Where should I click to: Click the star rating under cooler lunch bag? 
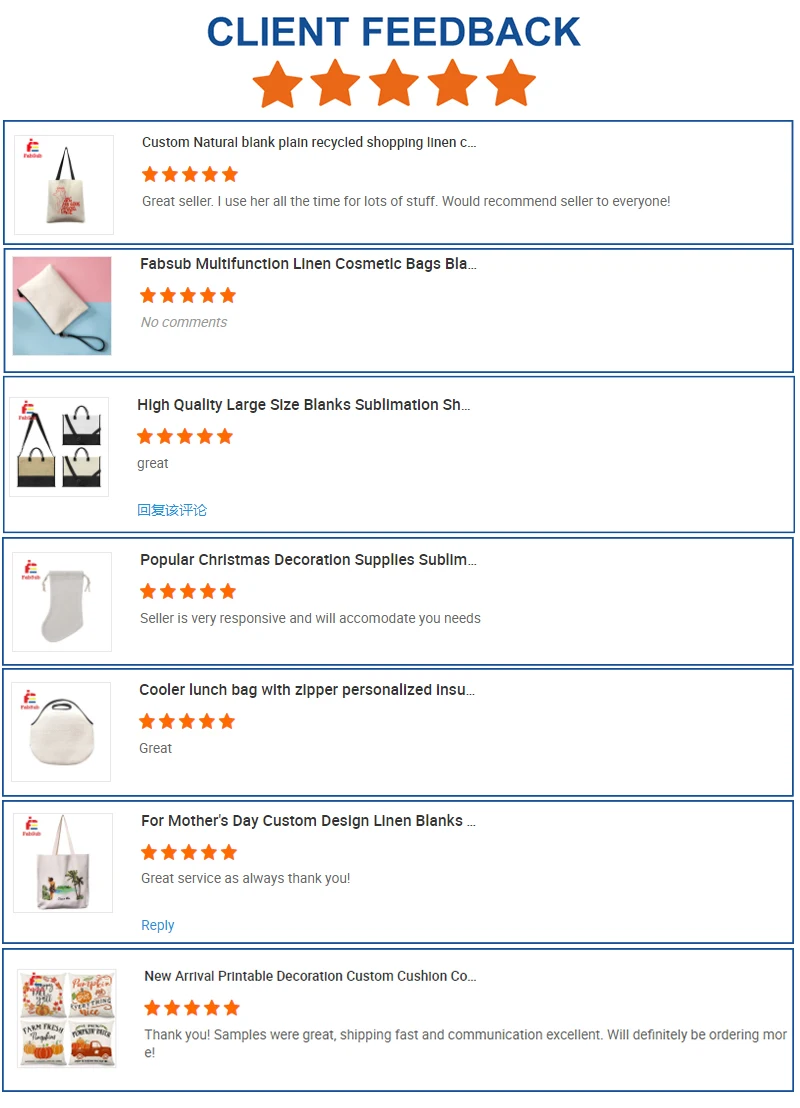187,721
